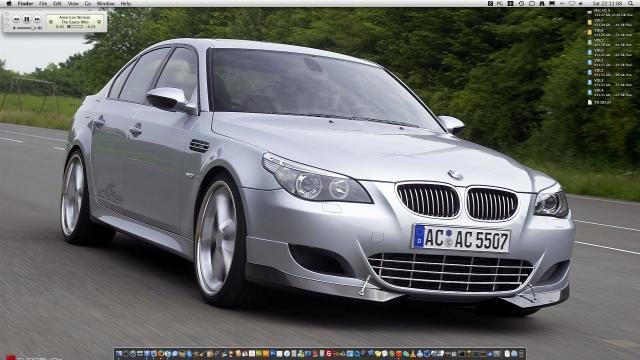Click the Time Machine clock menu bar icon
640x360 pixels.
(x=522, y=3)
